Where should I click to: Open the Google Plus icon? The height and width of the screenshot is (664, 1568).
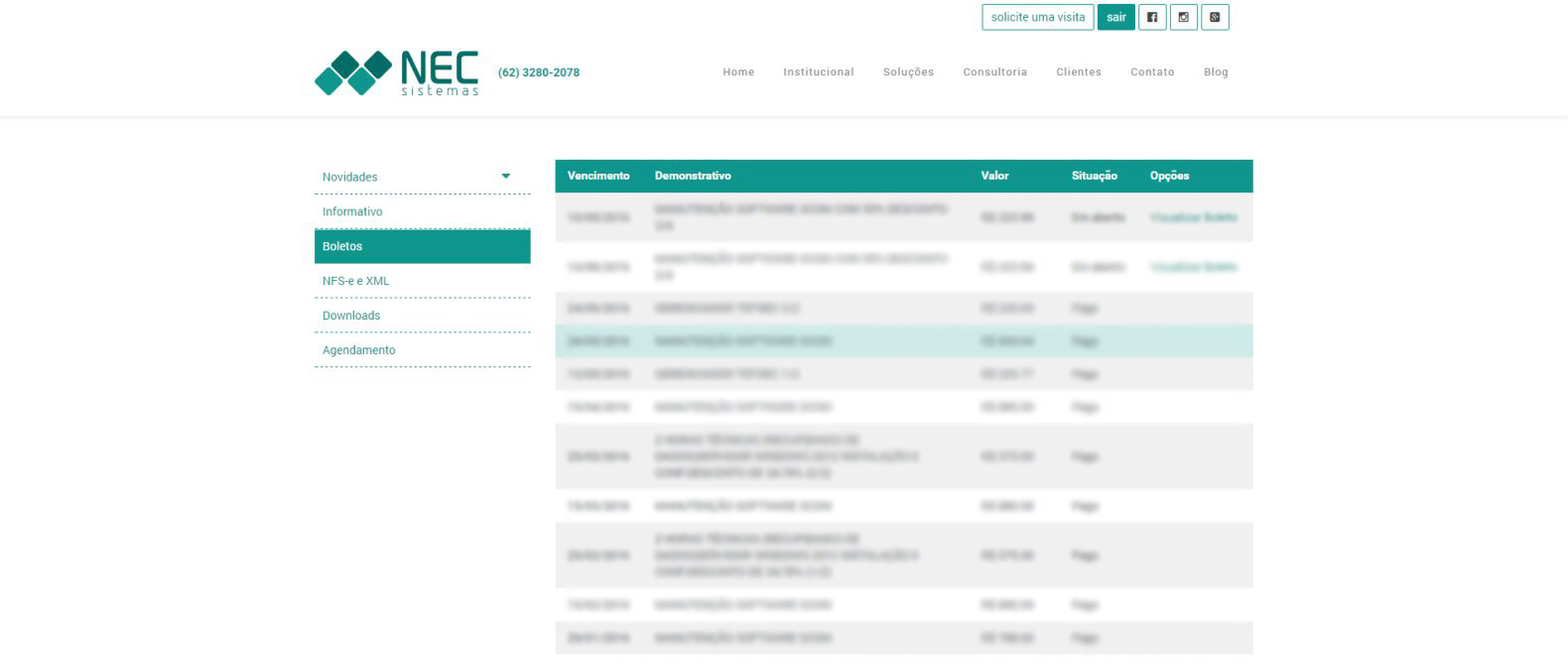[1215, 17]
